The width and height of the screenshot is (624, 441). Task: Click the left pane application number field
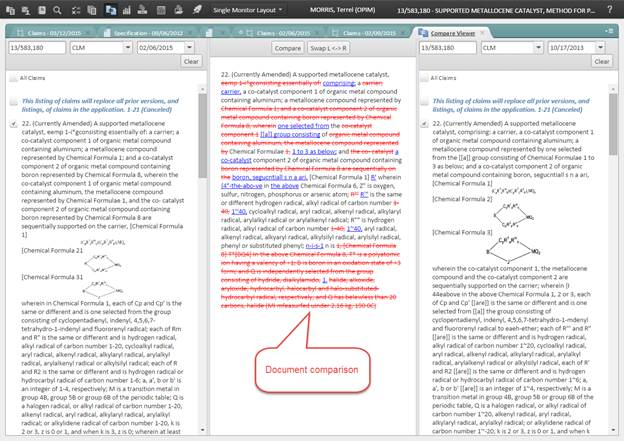37,47
